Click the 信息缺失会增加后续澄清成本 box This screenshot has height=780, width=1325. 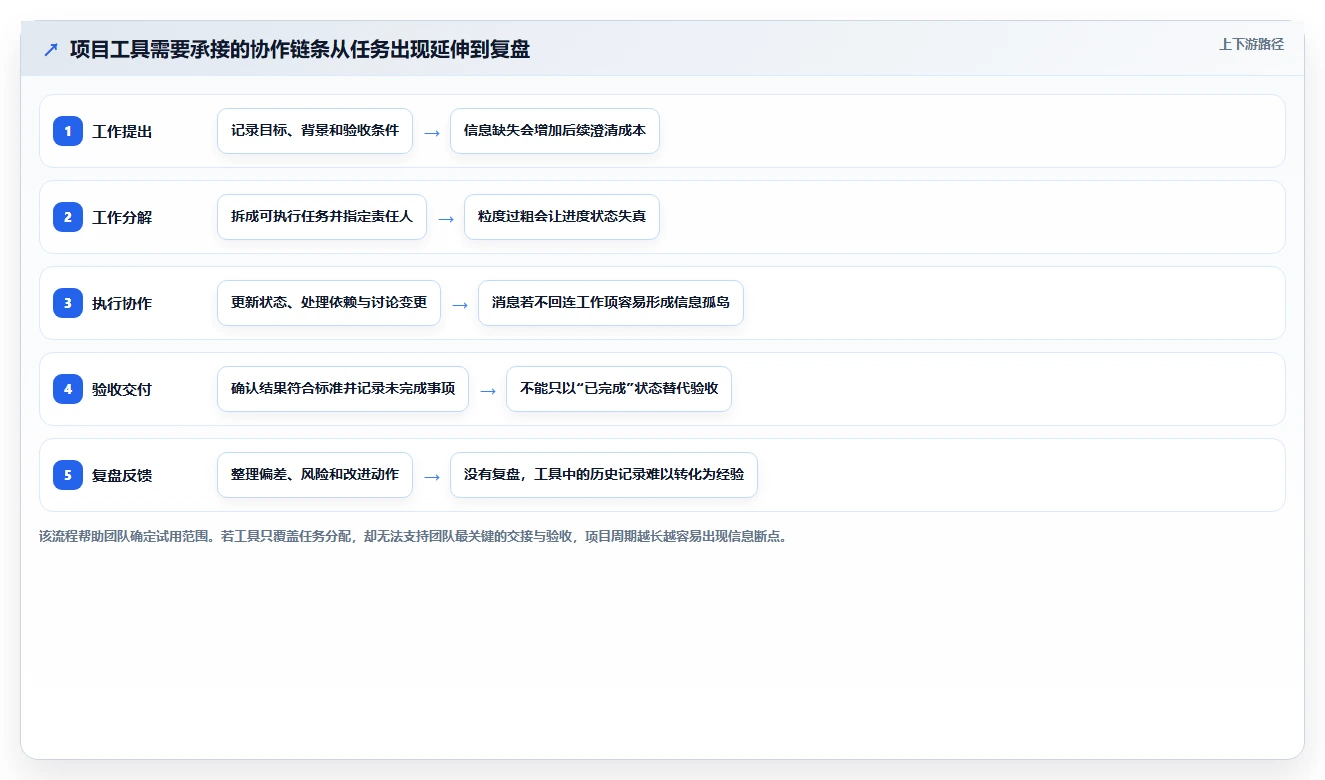click(555, 131)
